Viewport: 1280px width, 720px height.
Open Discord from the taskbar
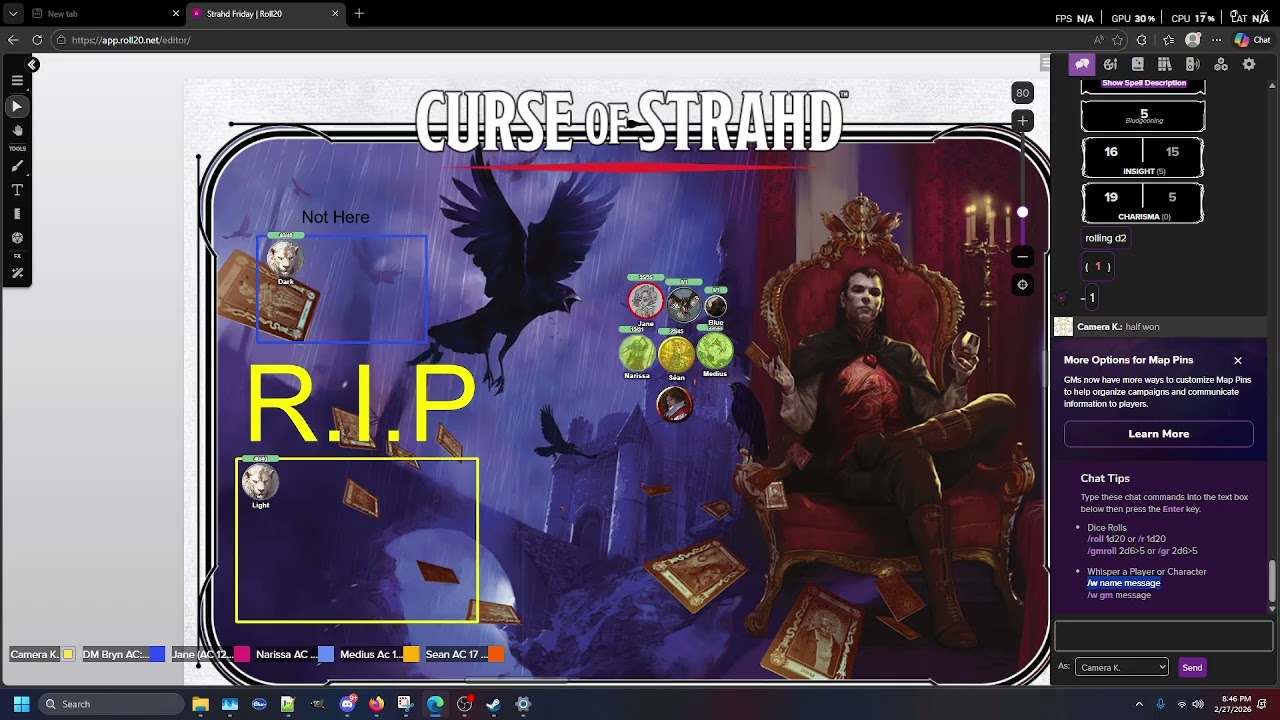347,704
